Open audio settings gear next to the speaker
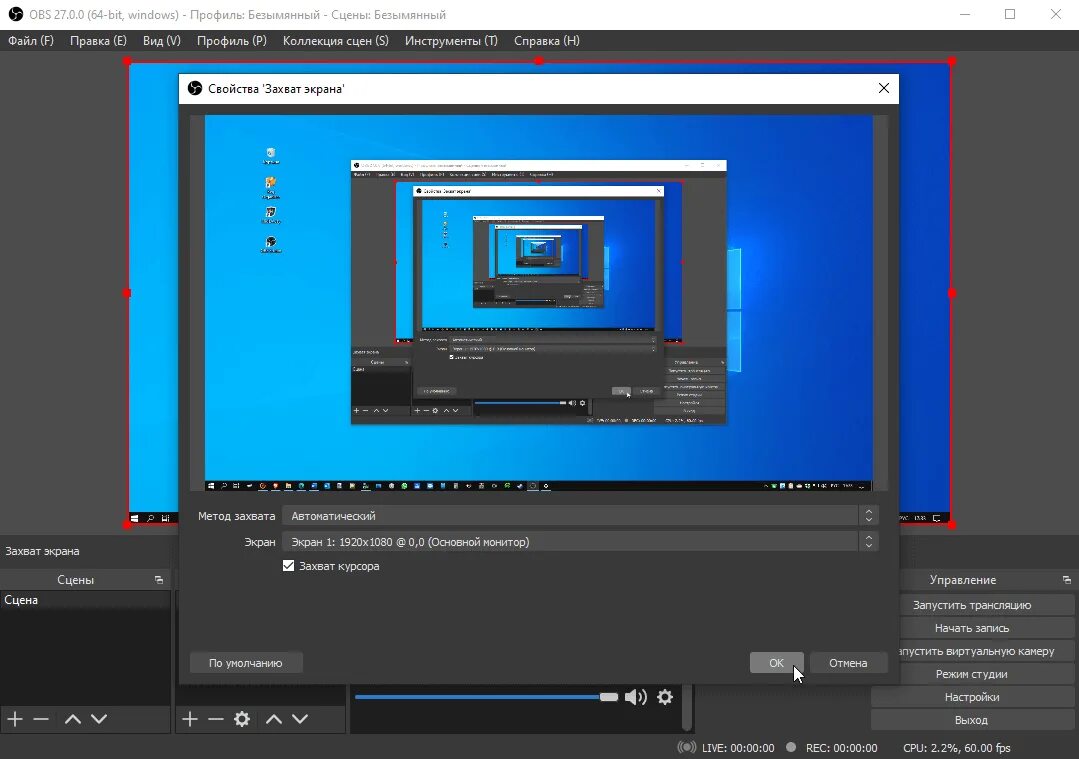Viewport: 1079px width, 759px height. pos(665,697)
